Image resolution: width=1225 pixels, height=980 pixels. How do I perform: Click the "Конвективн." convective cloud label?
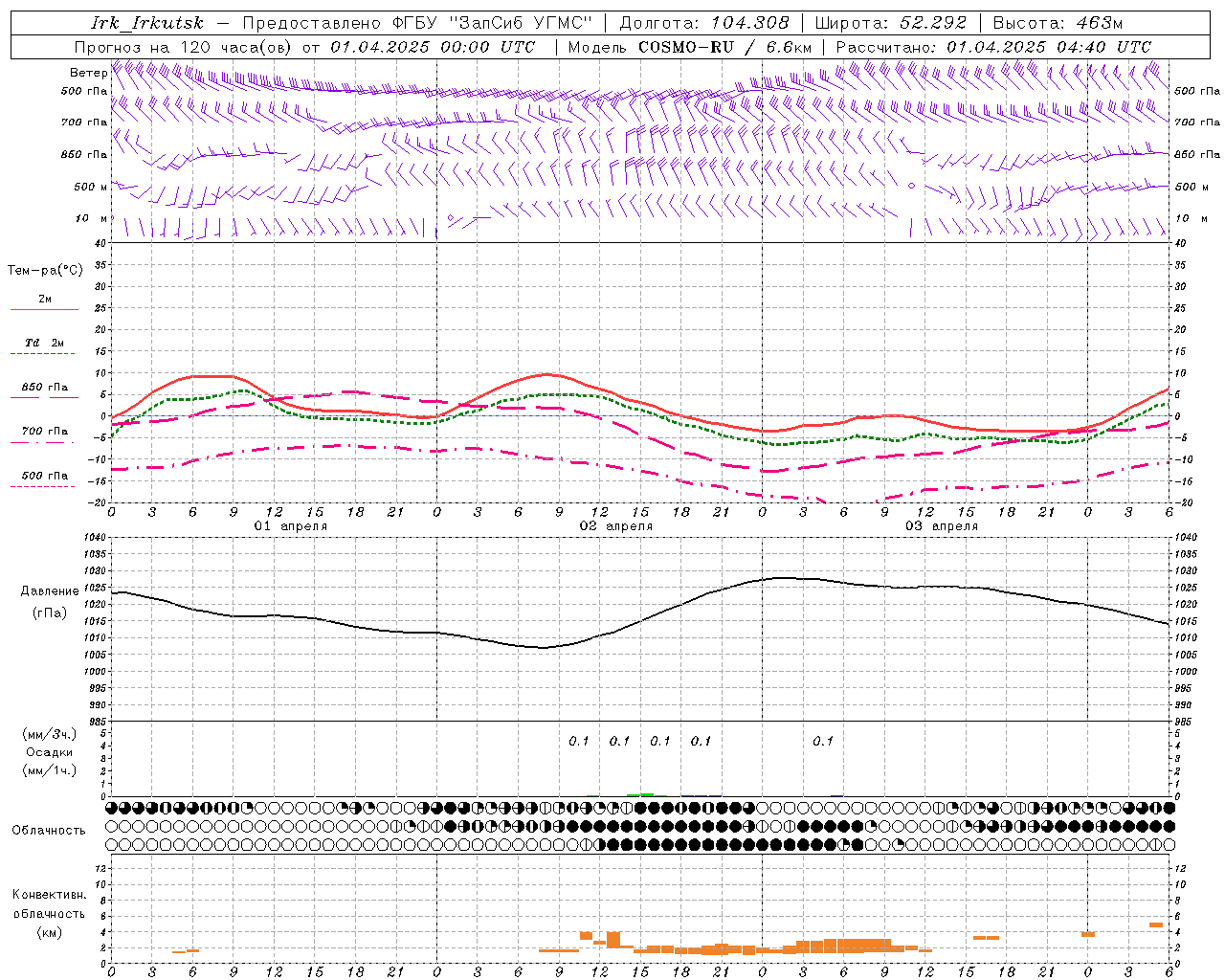[x=49, y=895]
